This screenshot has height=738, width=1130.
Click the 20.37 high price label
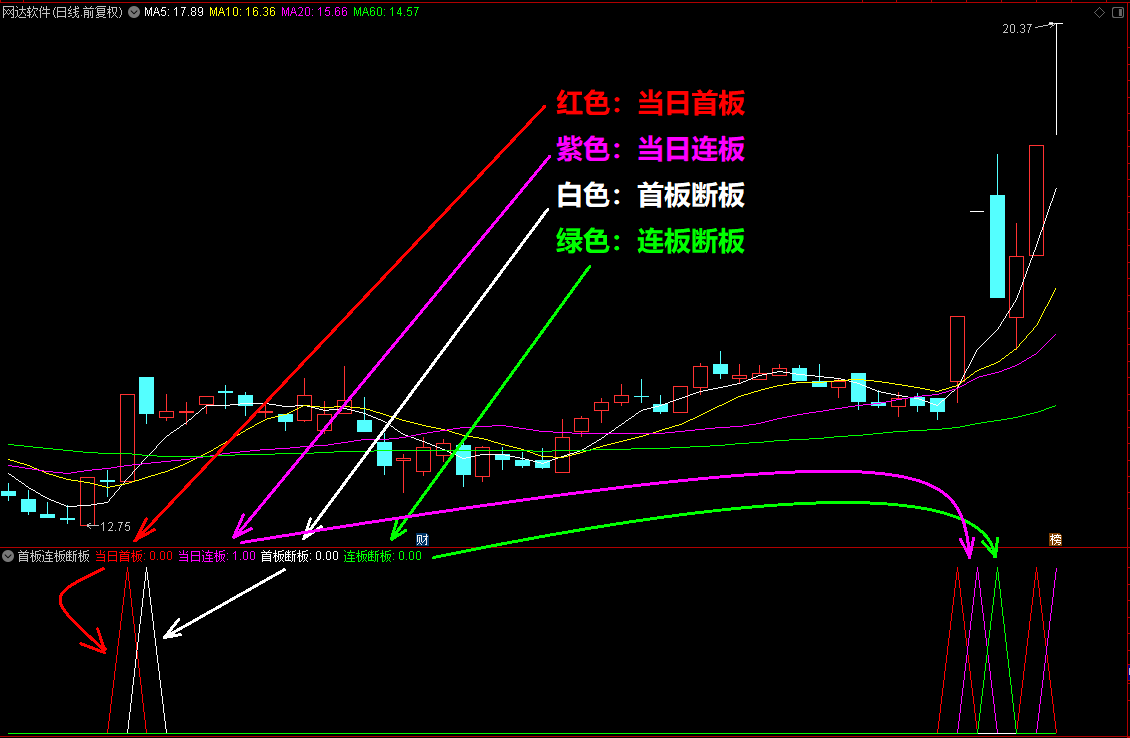[x=1017, y=29]
